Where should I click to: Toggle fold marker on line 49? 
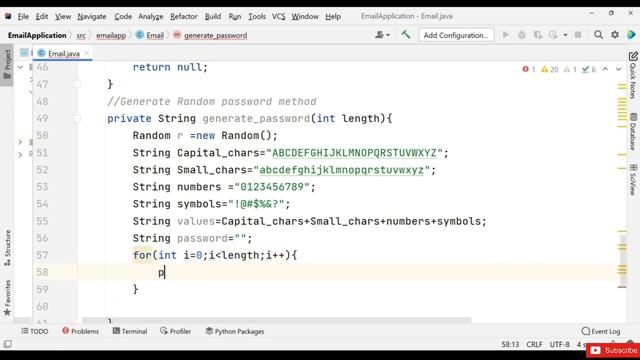coord(77,118)
